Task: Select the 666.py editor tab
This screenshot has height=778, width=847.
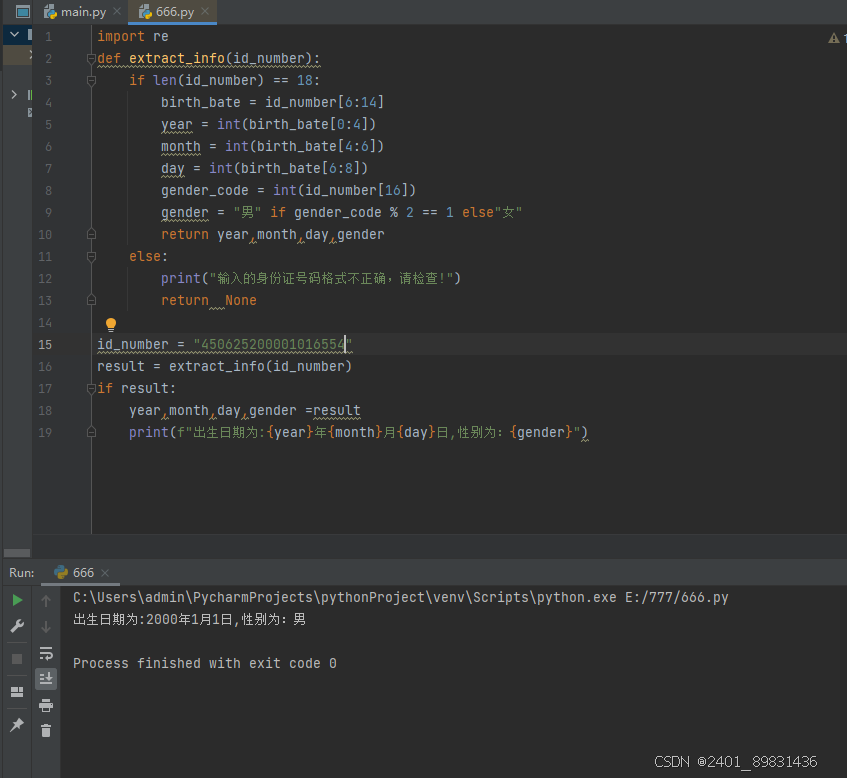Action: (x=166, y=11)
